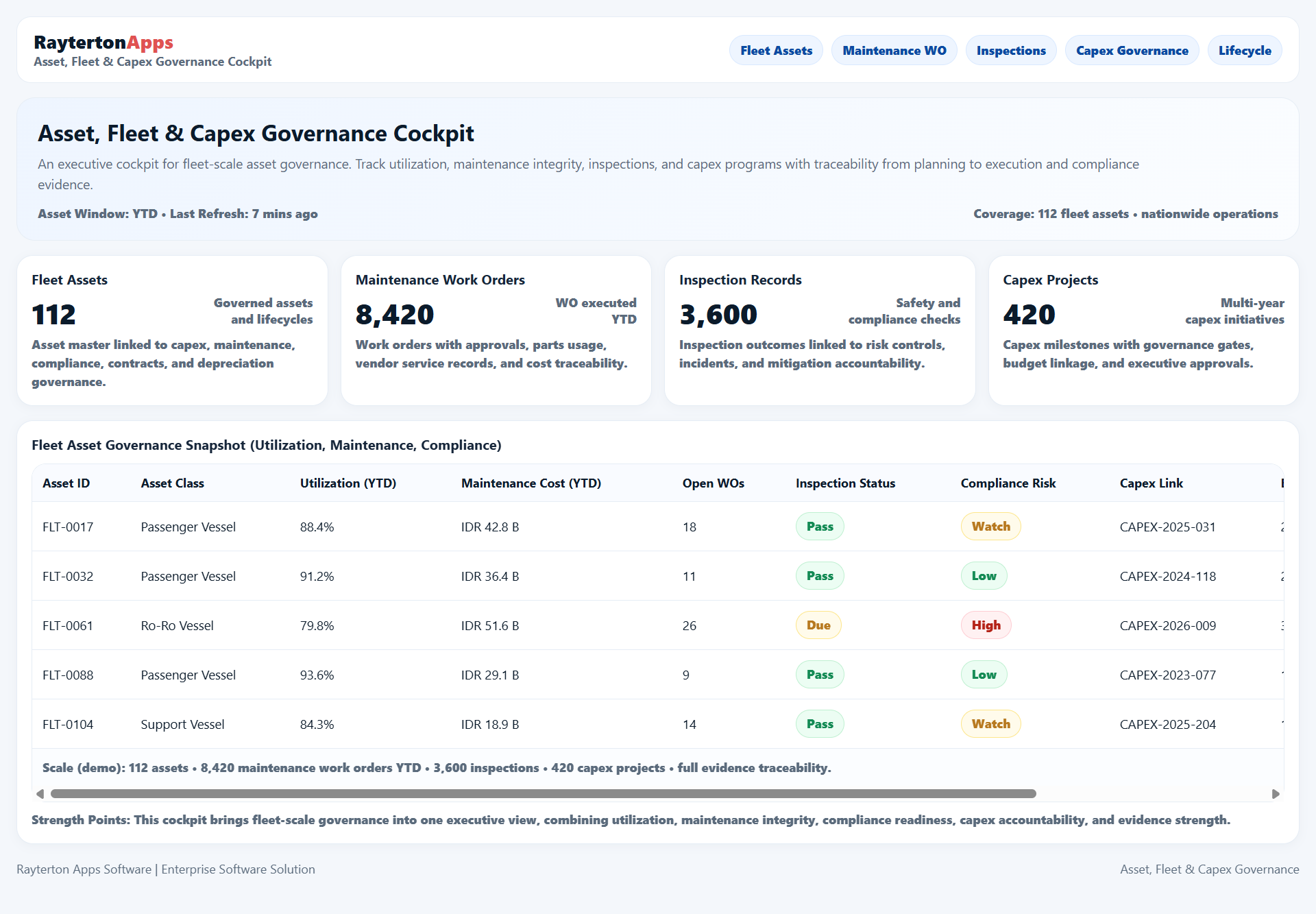Click the Utilization (YTD) column header

(x=348, y=483)
